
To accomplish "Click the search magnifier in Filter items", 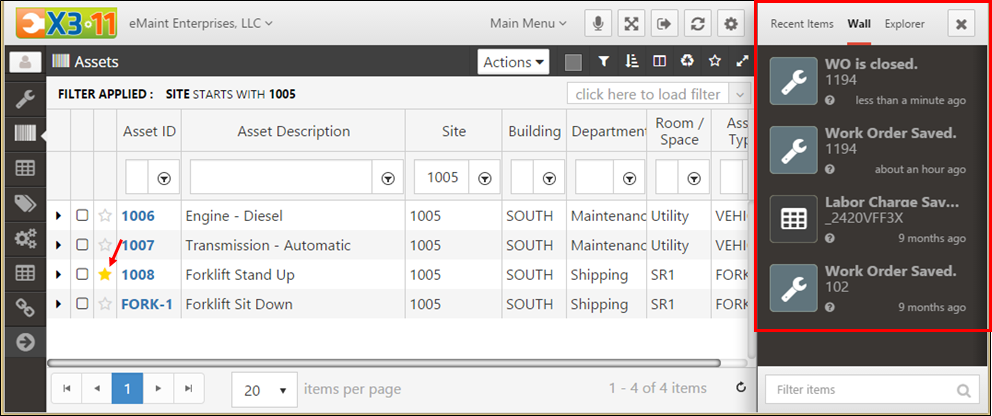I will tap(964, 391).
